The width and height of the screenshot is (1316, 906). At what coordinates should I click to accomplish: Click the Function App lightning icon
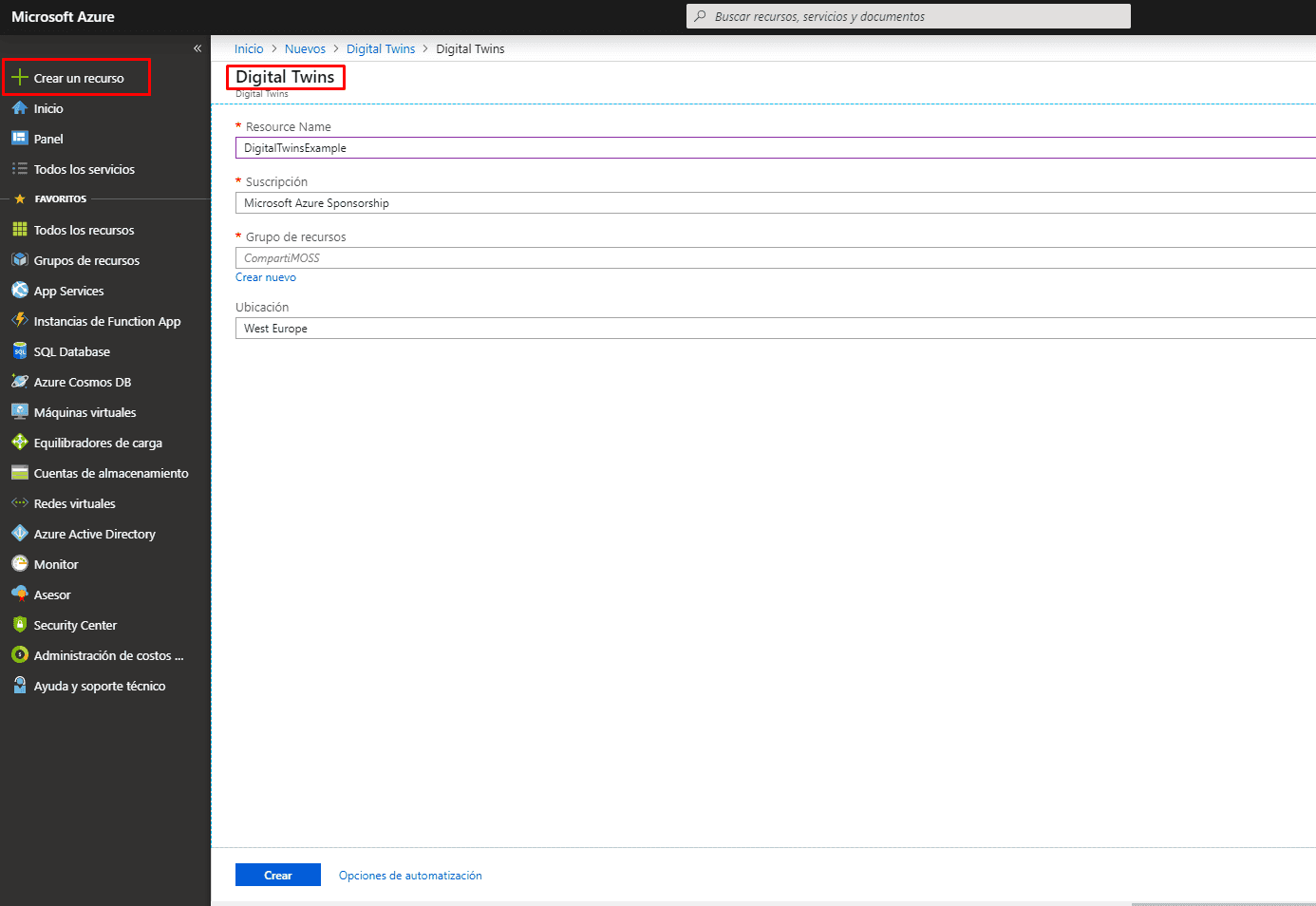coord(19,321)
